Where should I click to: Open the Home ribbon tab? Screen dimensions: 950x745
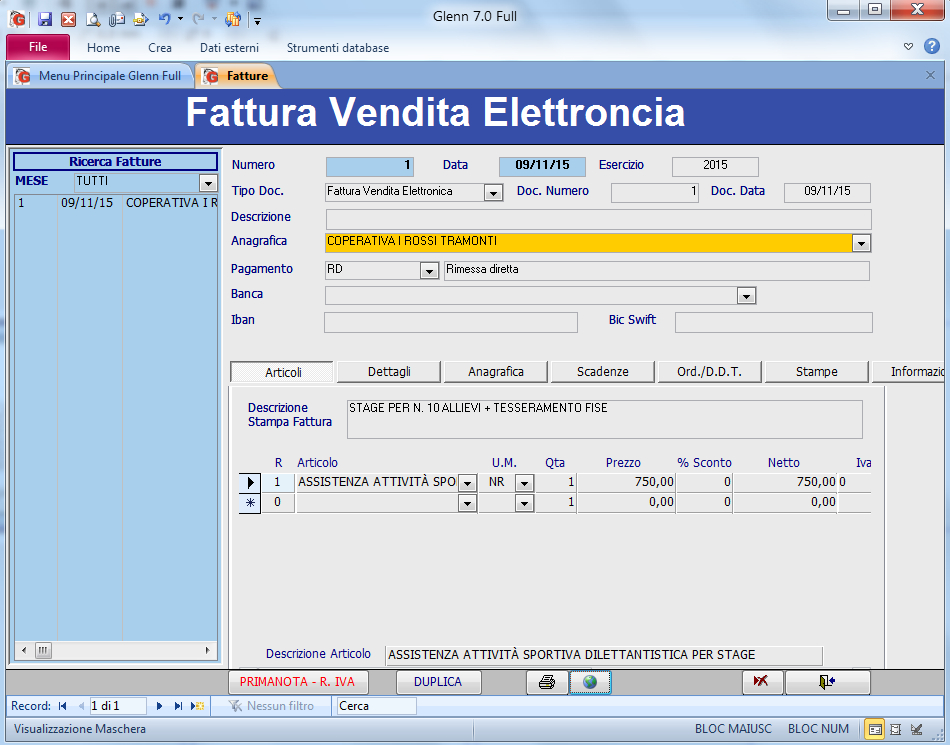(104, 47)
